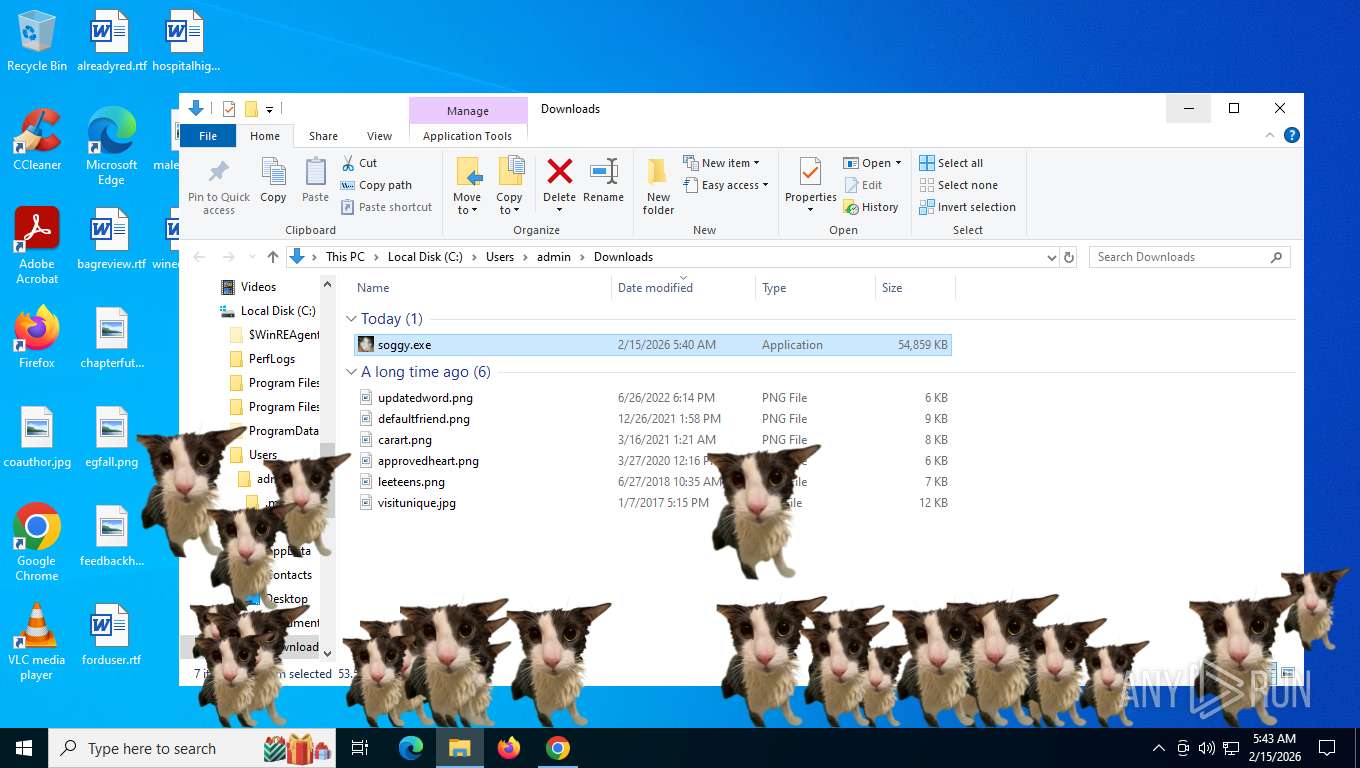This screenshot has width=1360, height=768.
Task: Open the Task View taskbar icon
Action: tap(360, 748)
